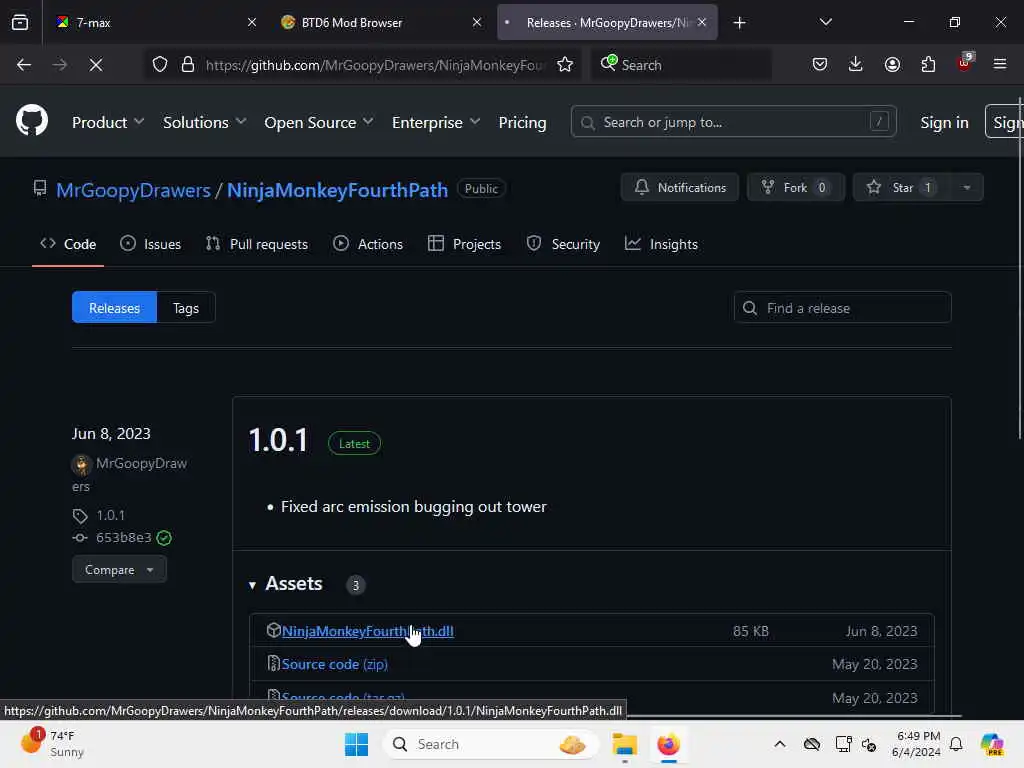The height and width of the screenshot is (768, 1024).
Task: Expand the Enterprise menu
Action: pyautogui.click(x=436, y=122)
